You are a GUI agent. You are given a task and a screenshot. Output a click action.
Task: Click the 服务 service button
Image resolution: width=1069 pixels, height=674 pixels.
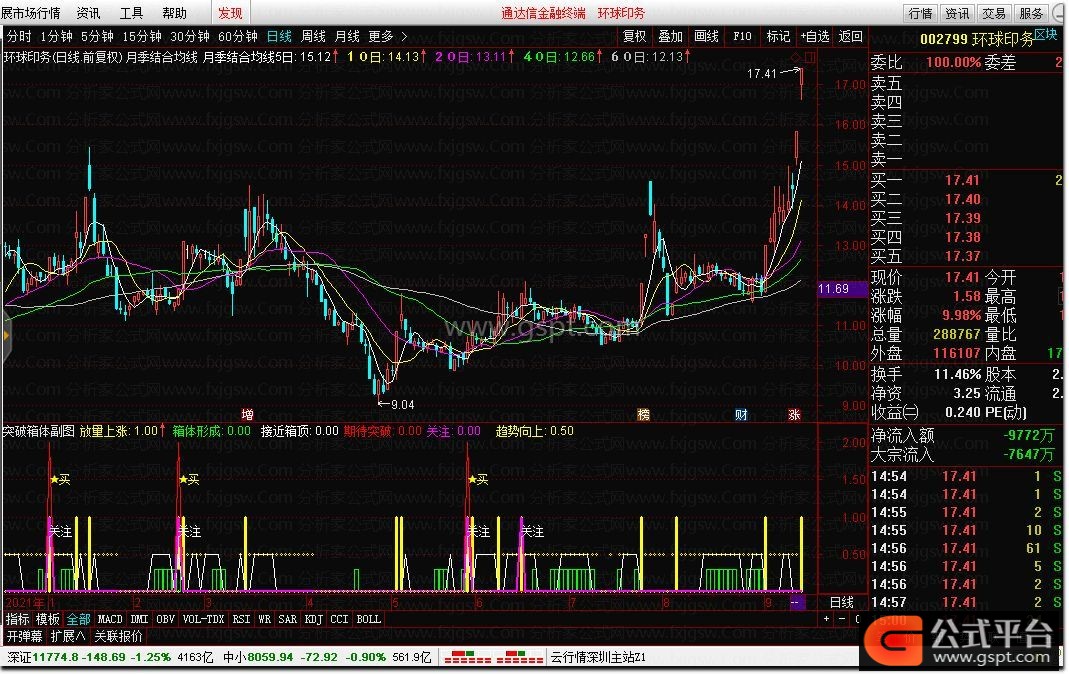pos(1031,13)
